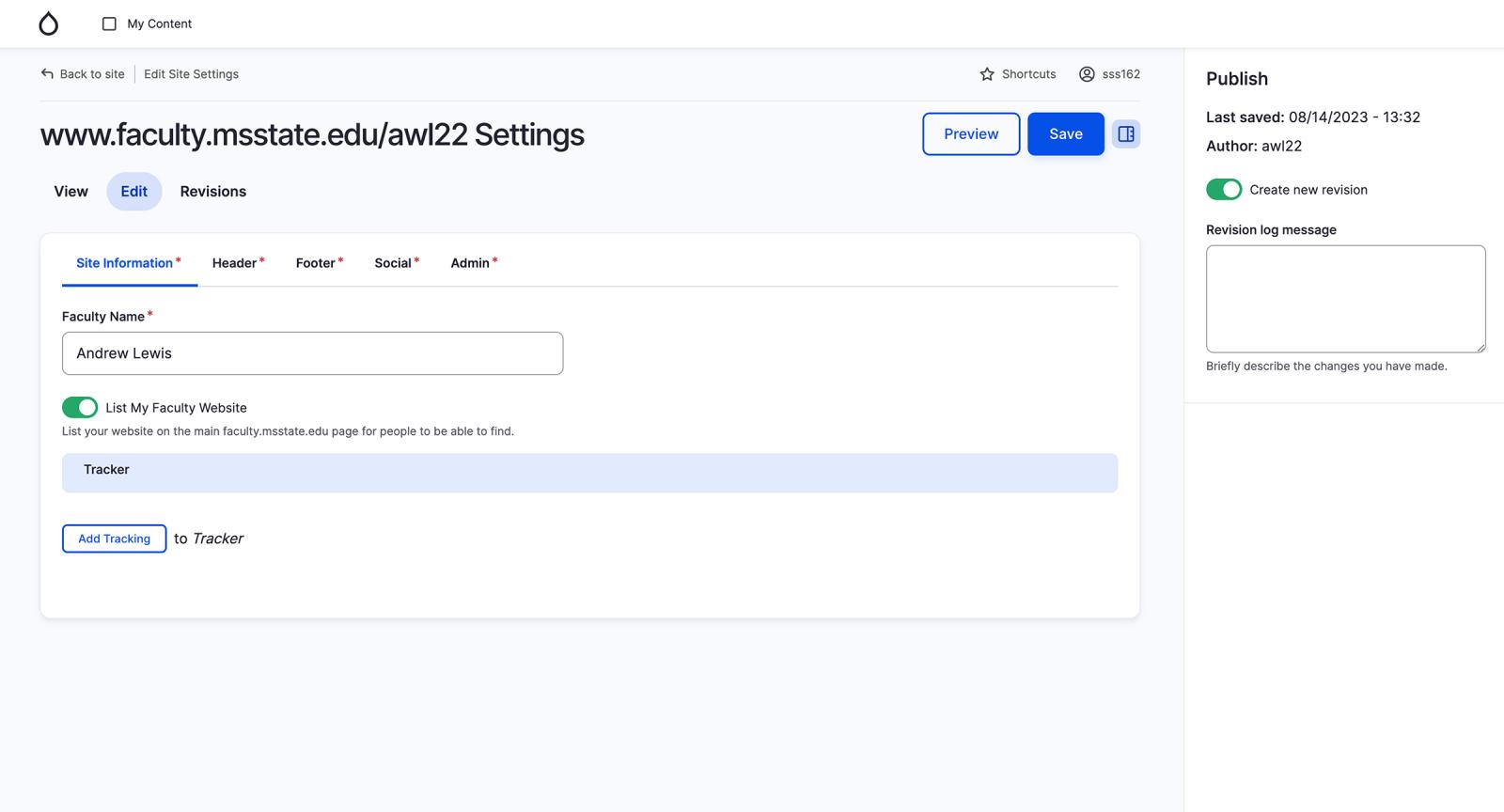Image resolution: width=1504 pixels, height=812 pixels.
Task: Select the Social tab
Action: point(393,263)
